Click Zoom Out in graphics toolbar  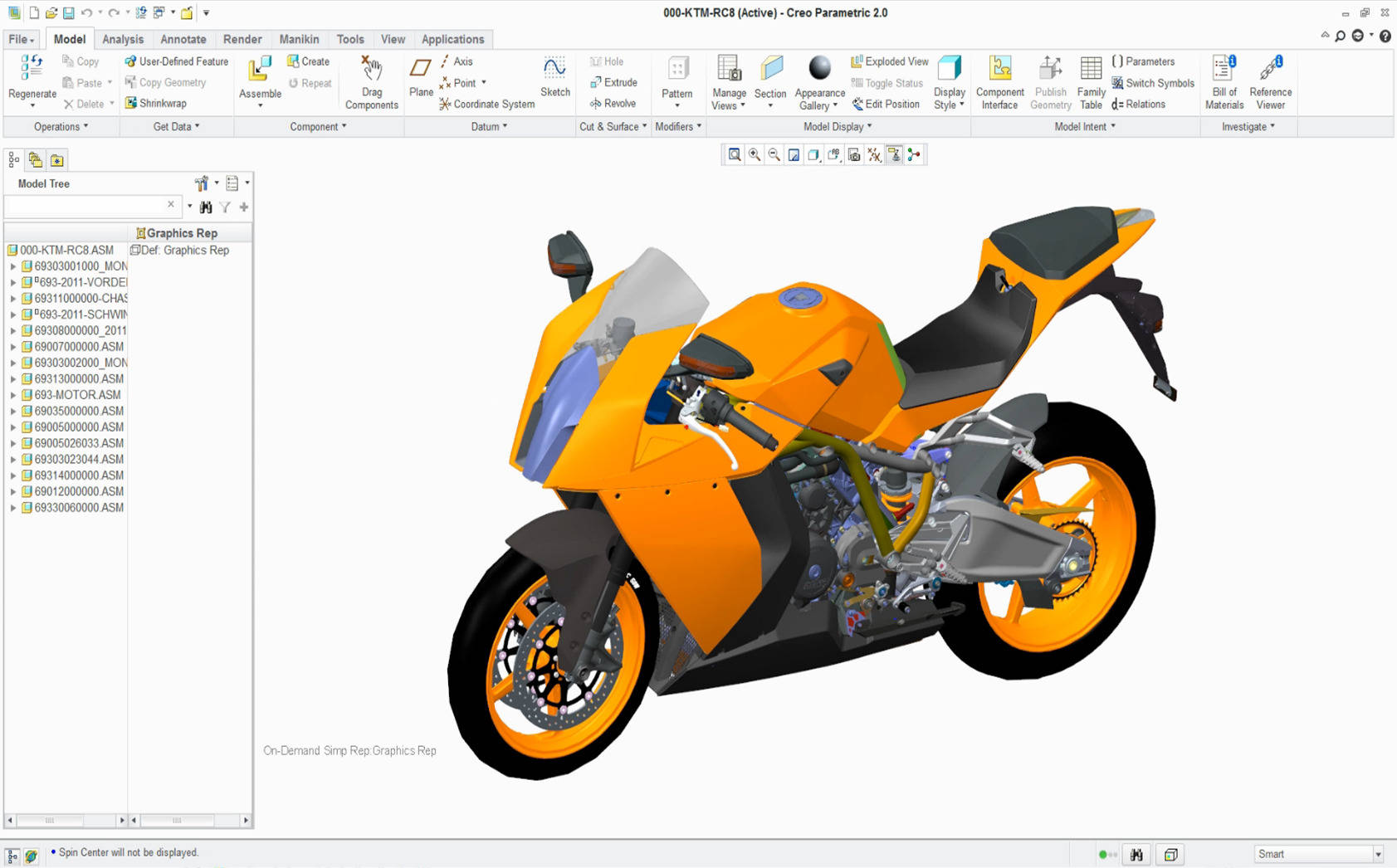tap(774, 155)
